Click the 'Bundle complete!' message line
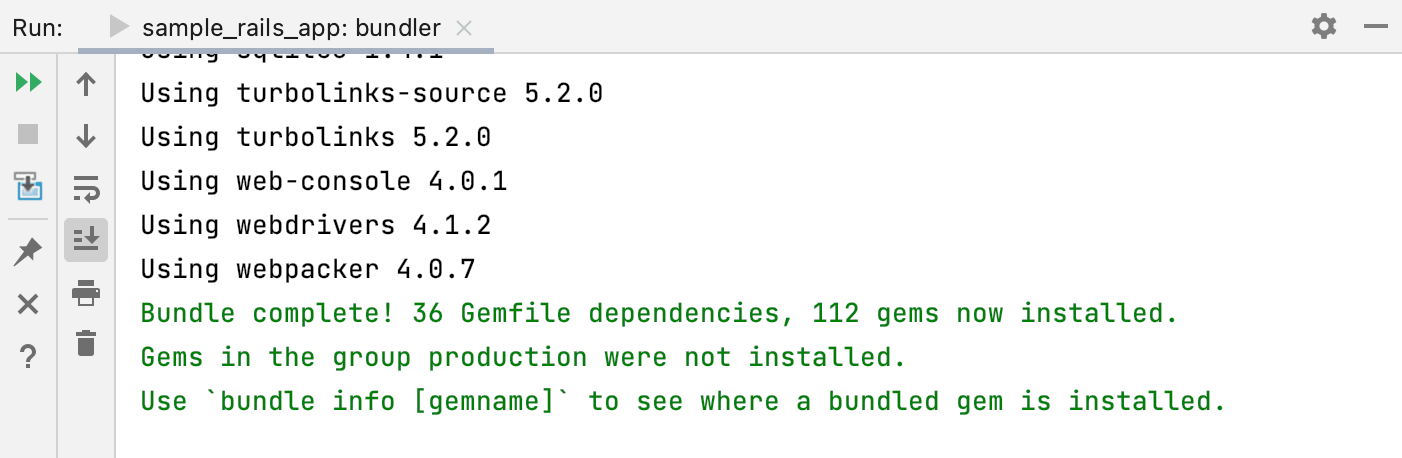Screen dimensions: 1402x458 pos(659,313)
